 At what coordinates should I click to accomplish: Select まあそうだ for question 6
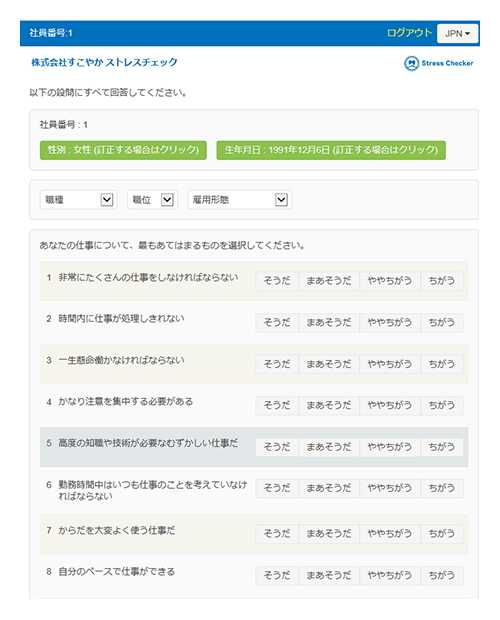click(x=329, y=488)
